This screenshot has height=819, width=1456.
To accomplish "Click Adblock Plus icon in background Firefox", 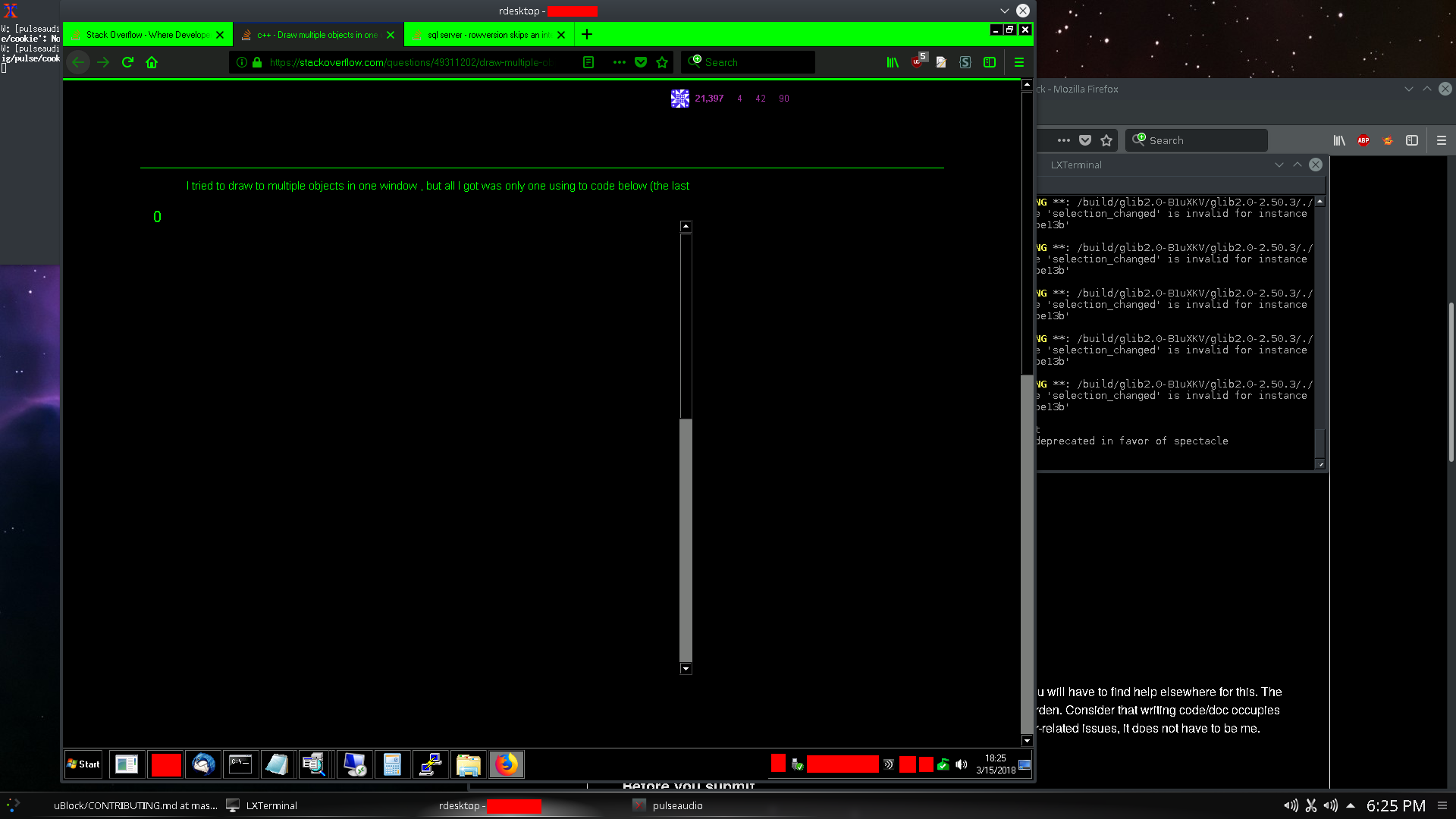I will pyautogui.click(x=1363, y=140).
